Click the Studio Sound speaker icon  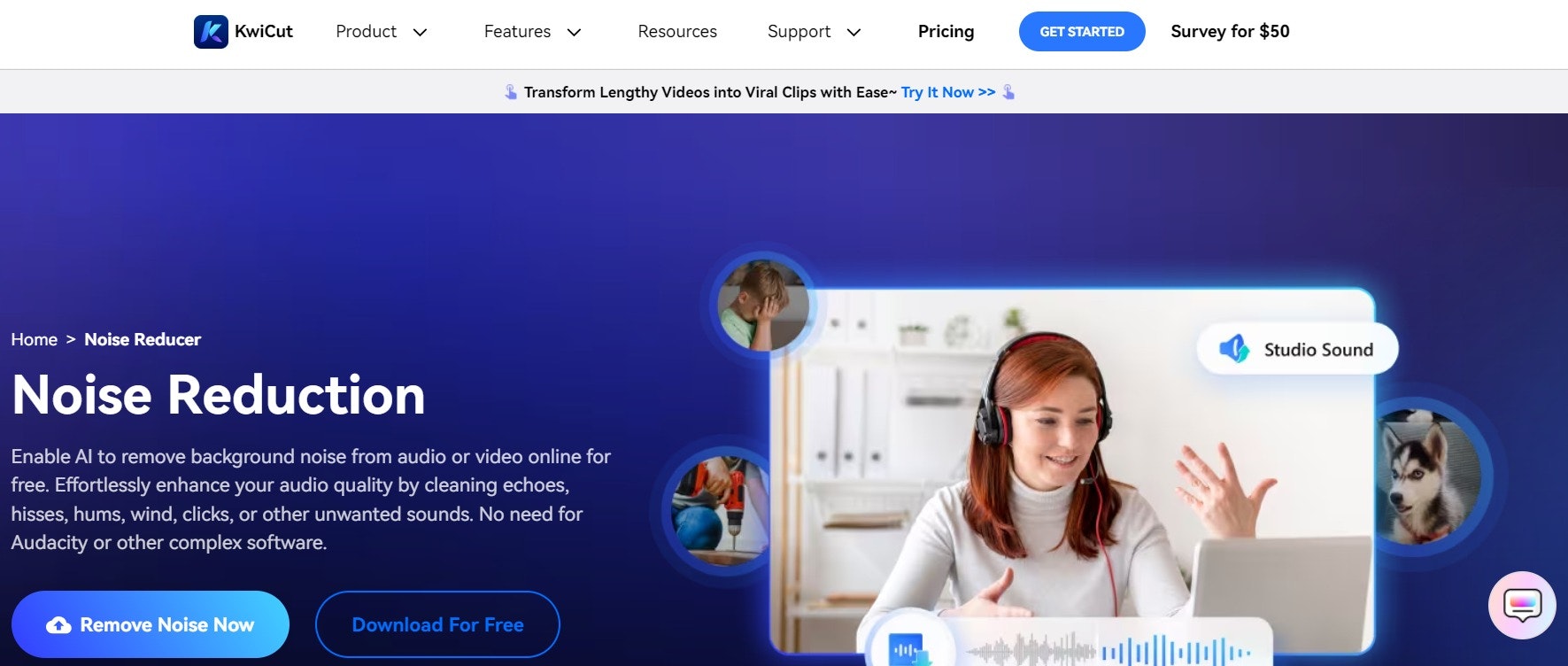[1234, 349]
